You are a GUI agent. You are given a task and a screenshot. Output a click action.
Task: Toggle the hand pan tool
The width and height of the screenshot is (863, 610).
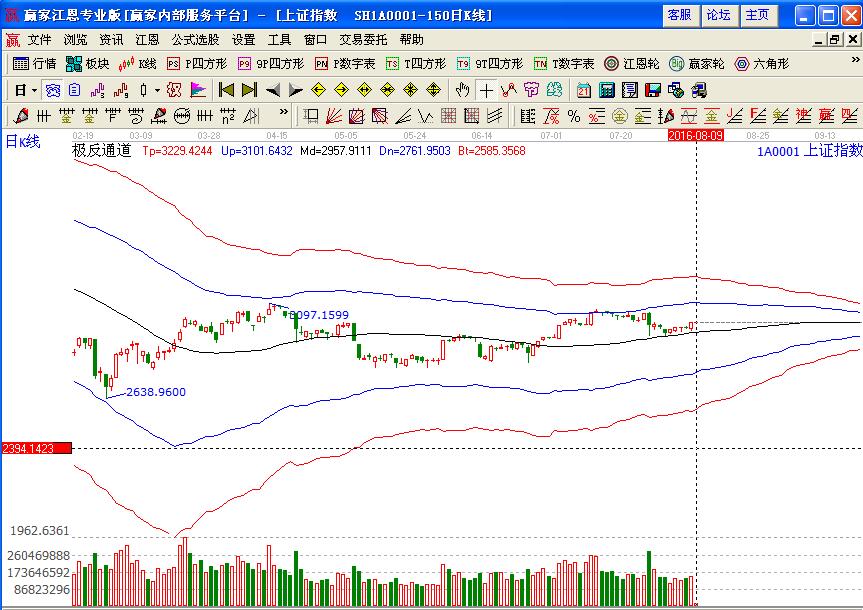click(462, 90)
